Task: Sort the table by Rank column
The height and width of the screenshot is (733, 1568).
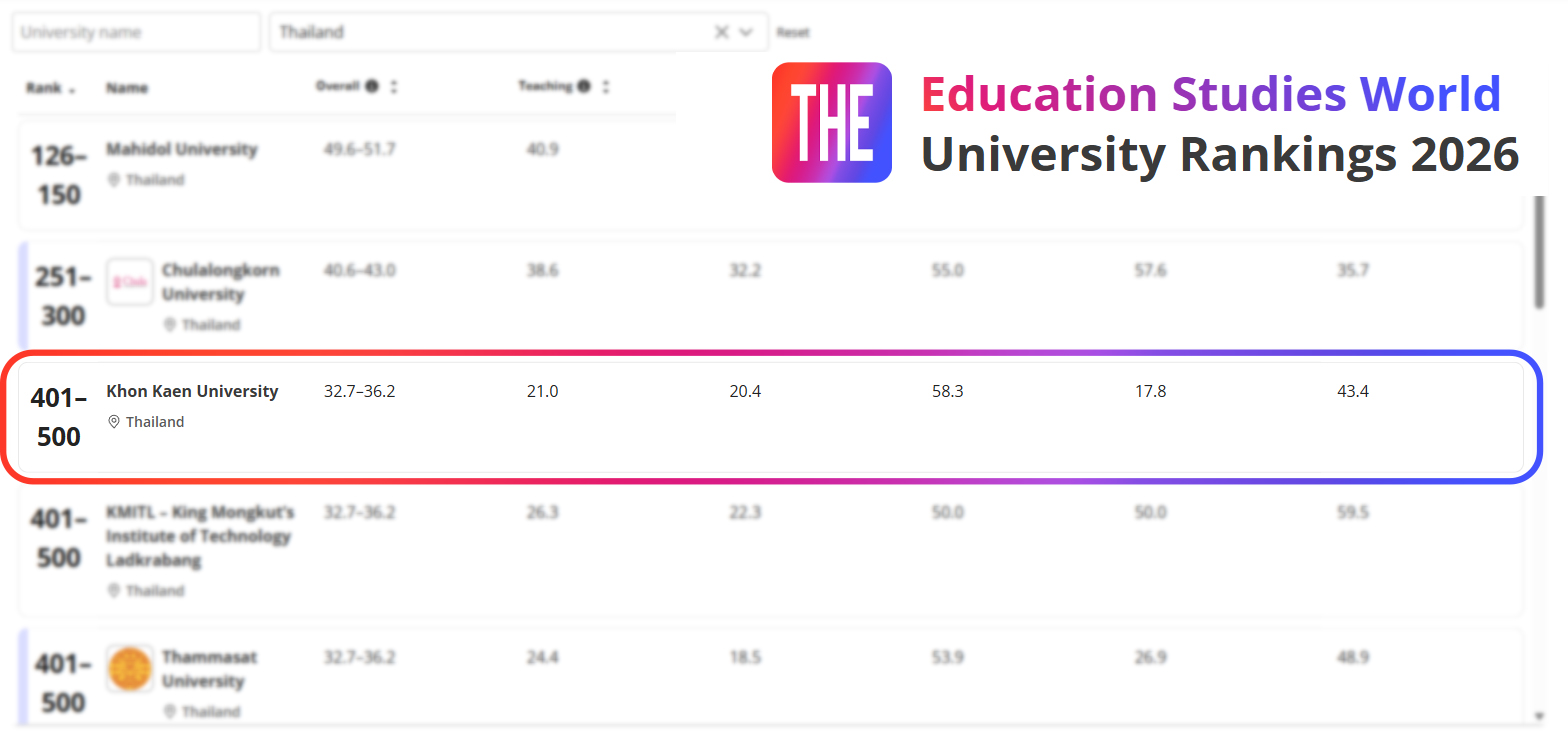Action: pyautogui.click(x=50, y=88)
